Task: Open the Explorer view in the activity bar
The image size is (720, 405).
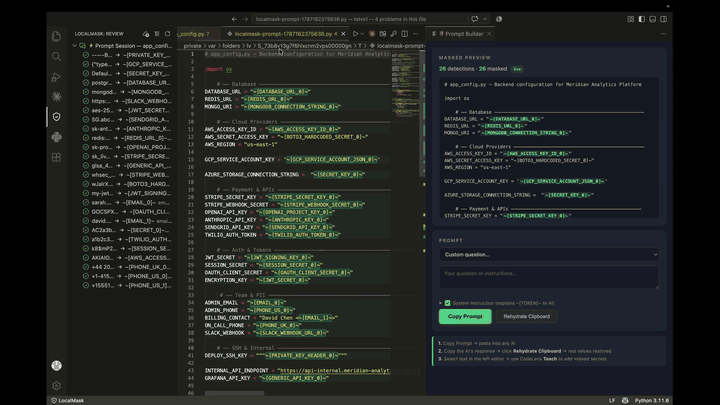Action: [x=56, y=36]
